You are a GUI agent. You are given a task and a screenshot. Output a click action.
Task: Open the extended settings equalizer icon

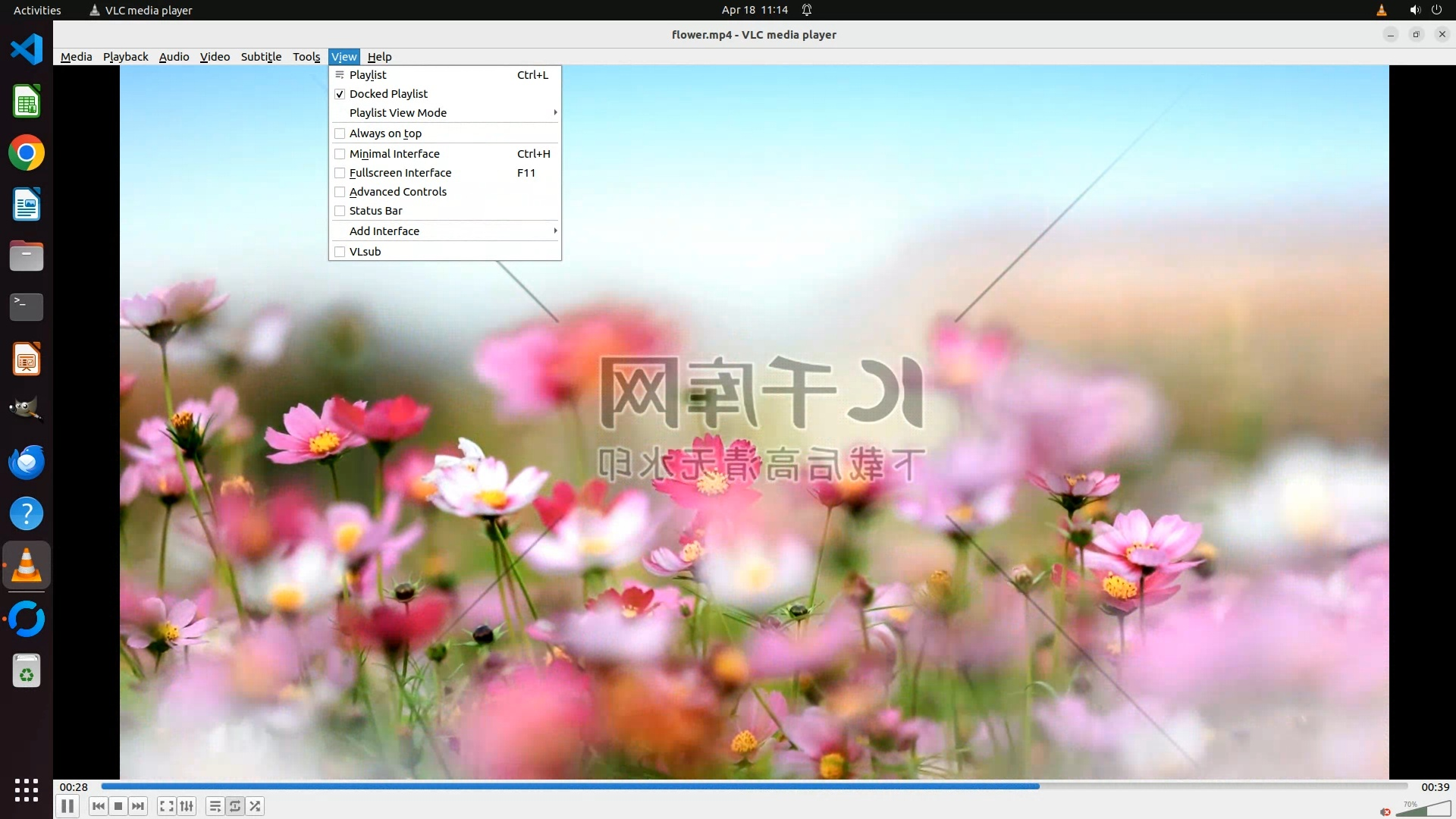(187, 806)
